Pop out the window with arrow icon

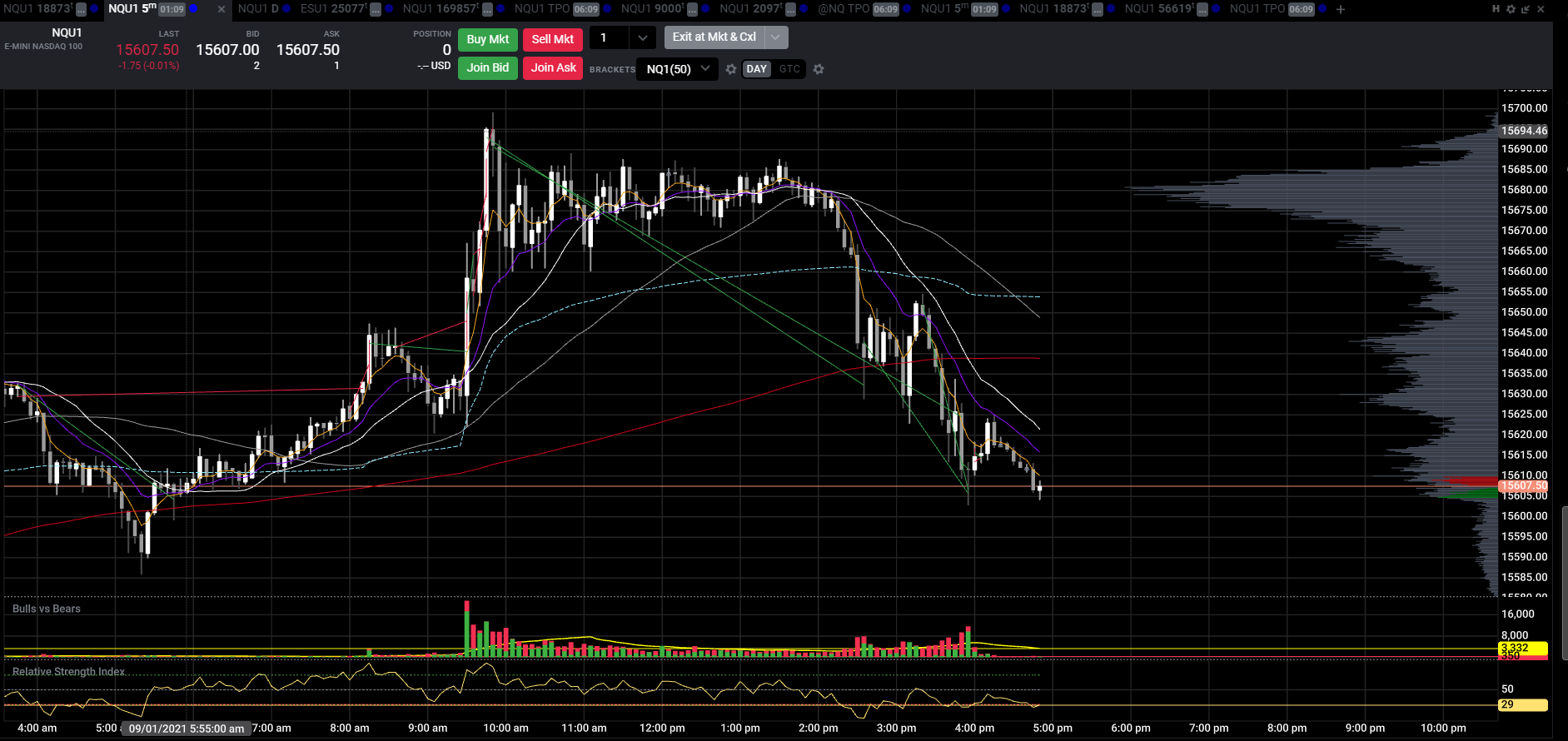(x=1526, y=9)
